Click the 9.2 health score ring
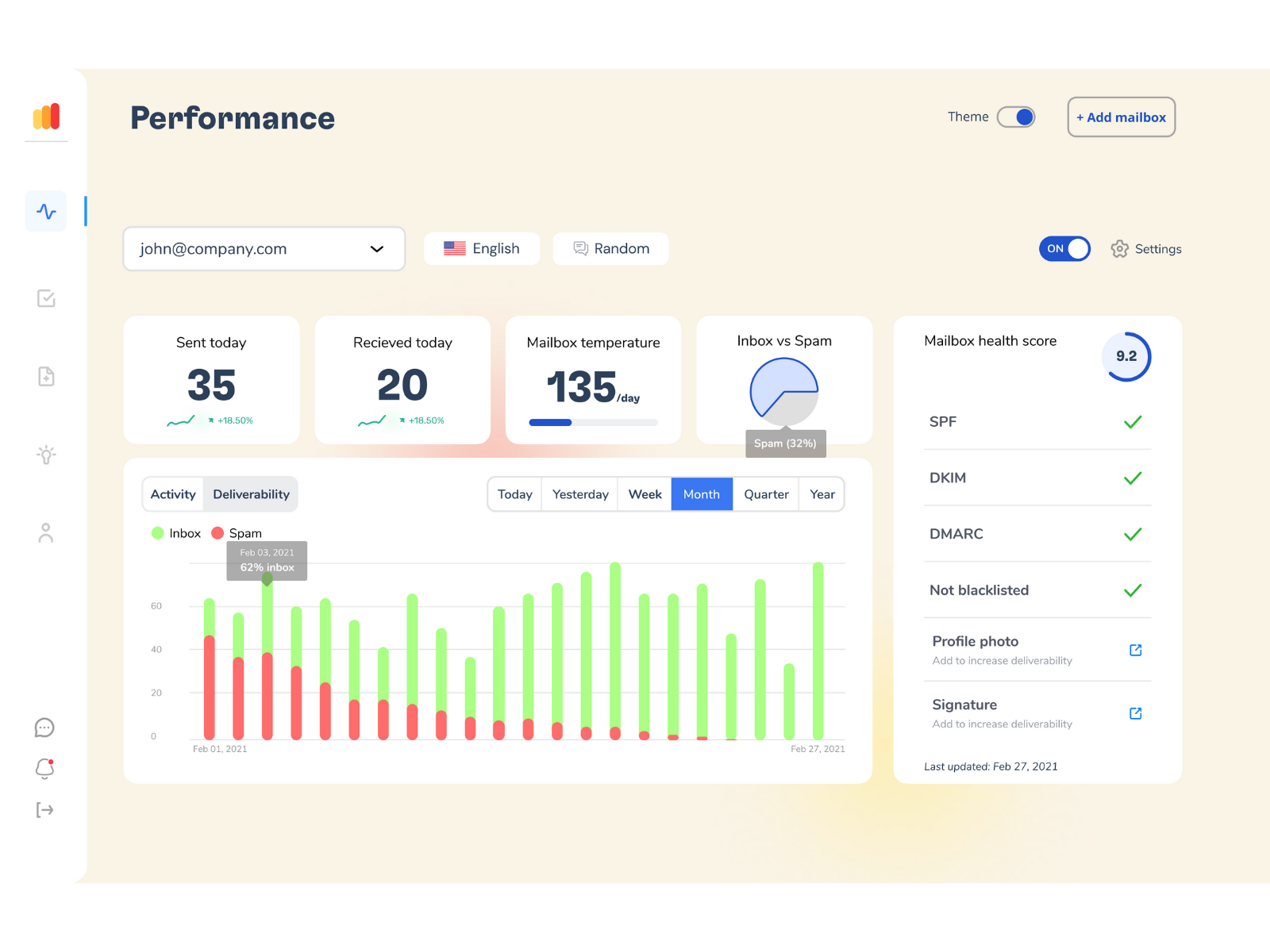 tap(1126, 356)
